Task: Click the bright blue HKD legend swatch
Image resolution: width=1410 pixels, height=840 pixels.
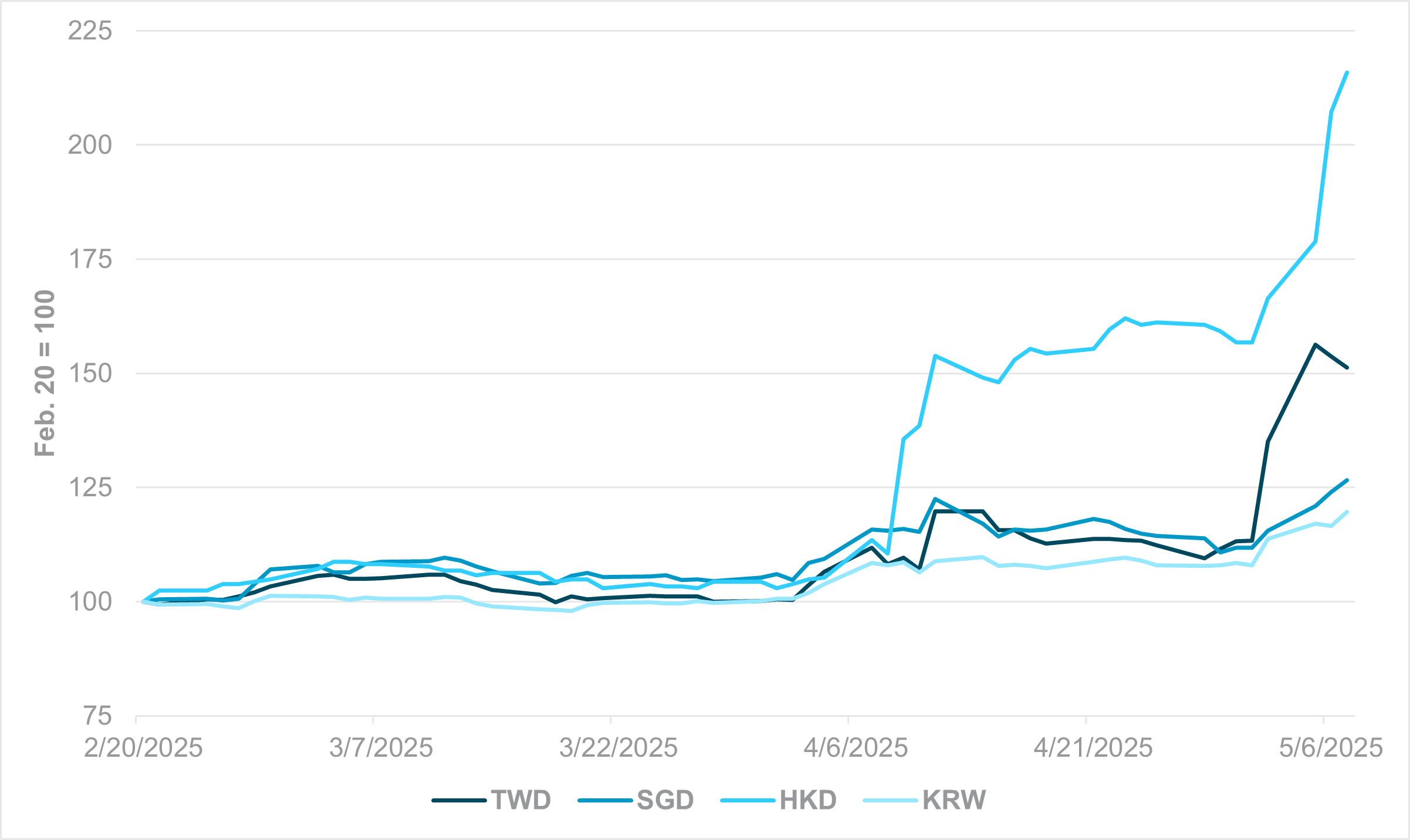Action: tap(748, 801)
